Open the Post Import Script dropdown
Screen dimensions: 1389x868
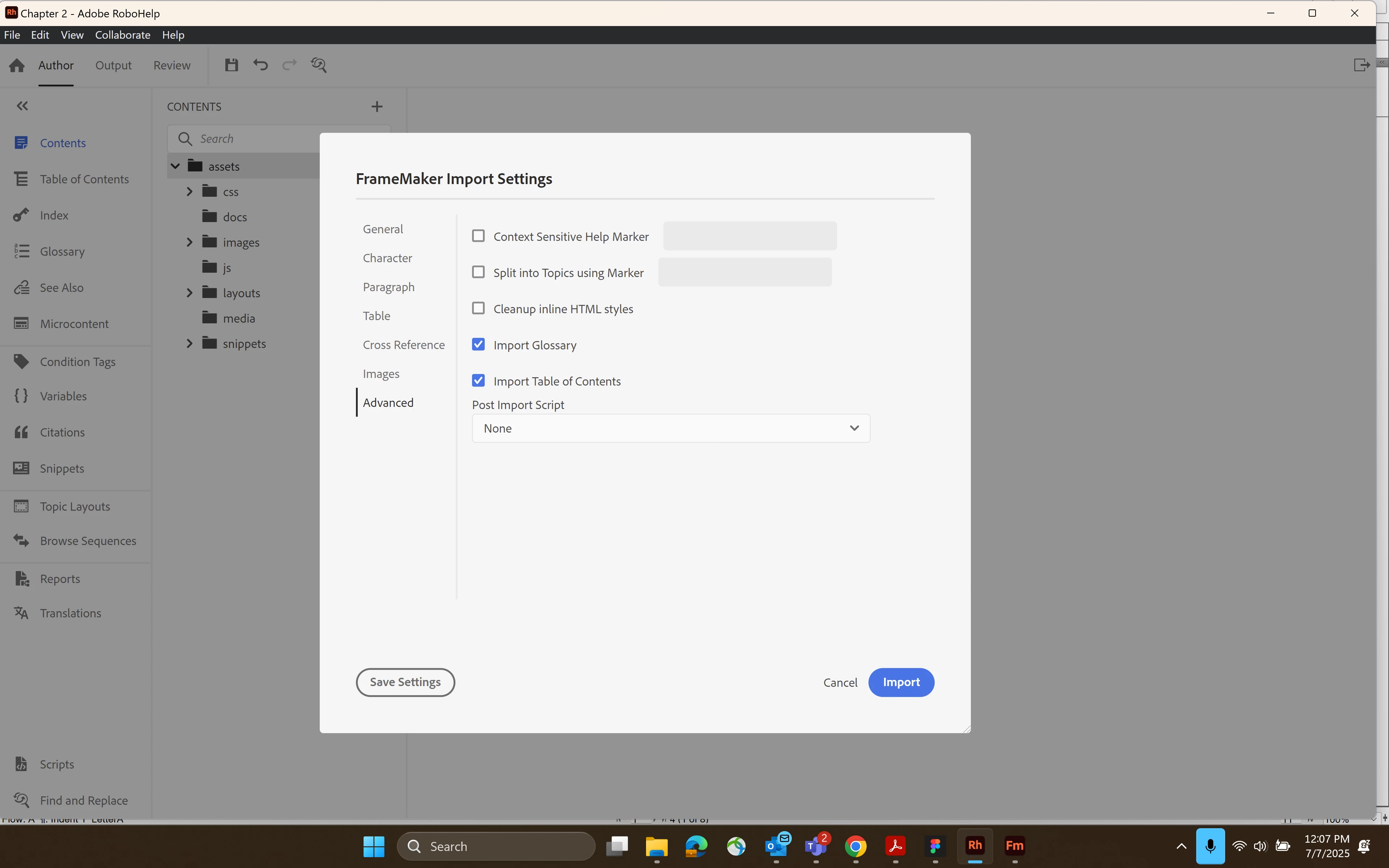670,428
